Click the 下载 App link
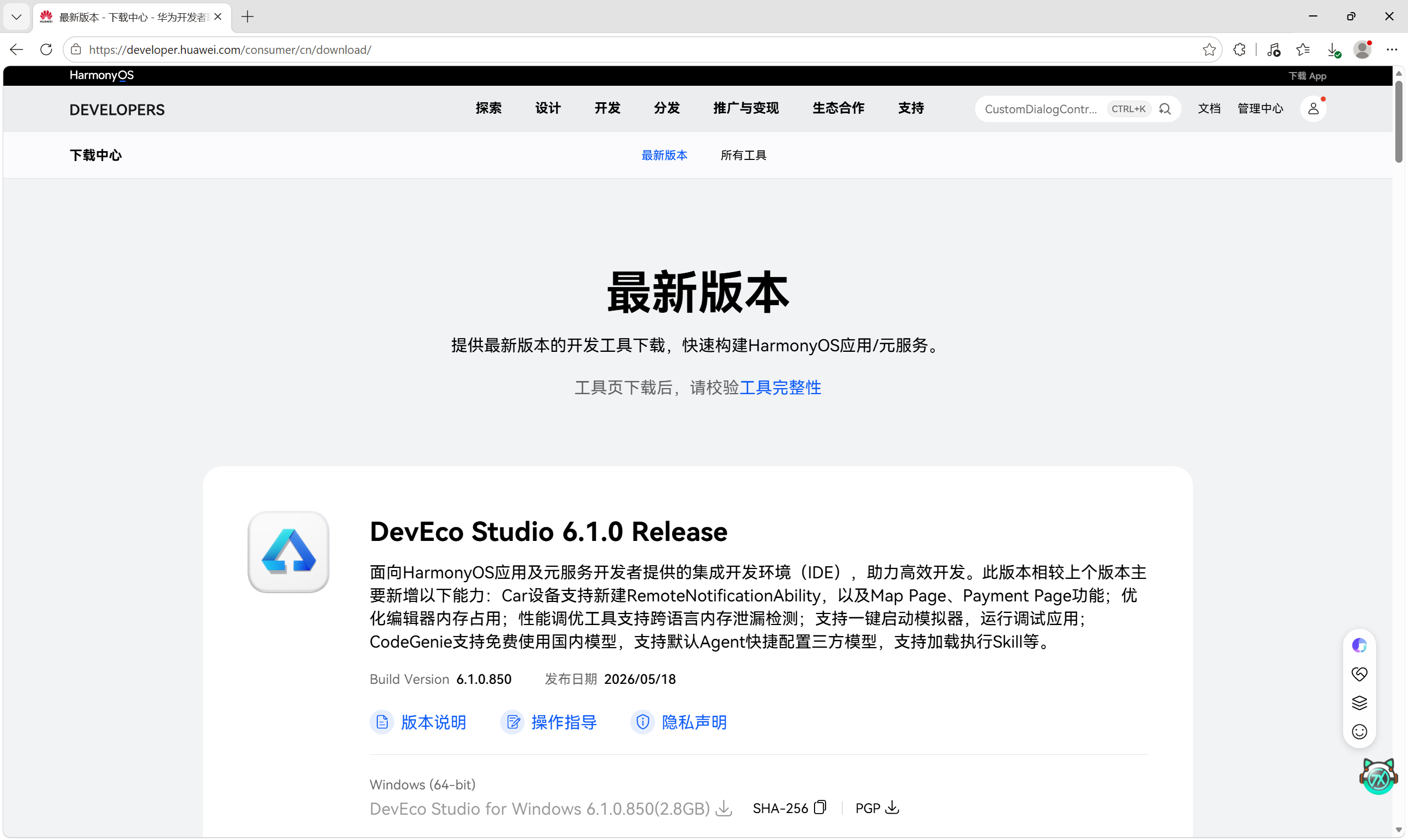The height and width of the screenshot is (840, 1408). pos(1307,76)
